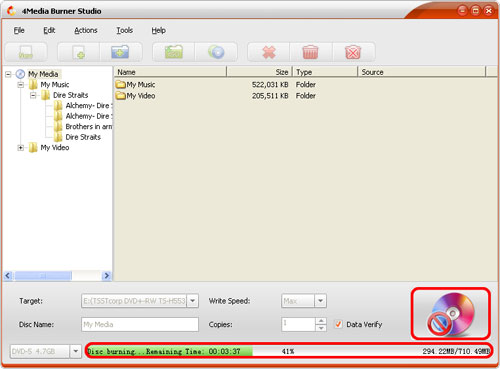The height and width of the screenshot is (369, 500).
Task: Sort by the Size column header
Action: [259, 72]
